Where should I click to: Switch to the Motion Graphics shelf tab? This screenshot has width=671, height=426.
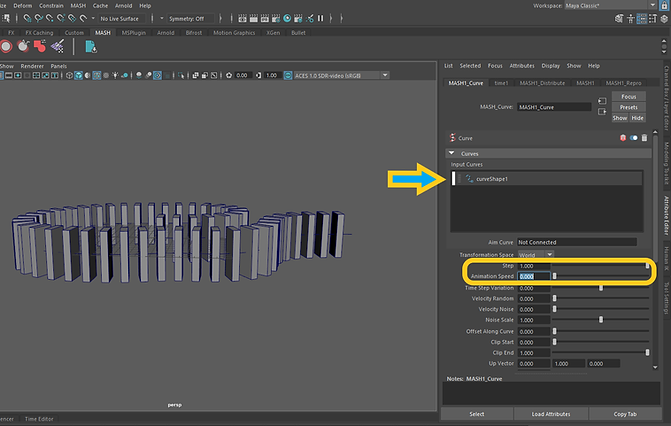pos(234,33)
